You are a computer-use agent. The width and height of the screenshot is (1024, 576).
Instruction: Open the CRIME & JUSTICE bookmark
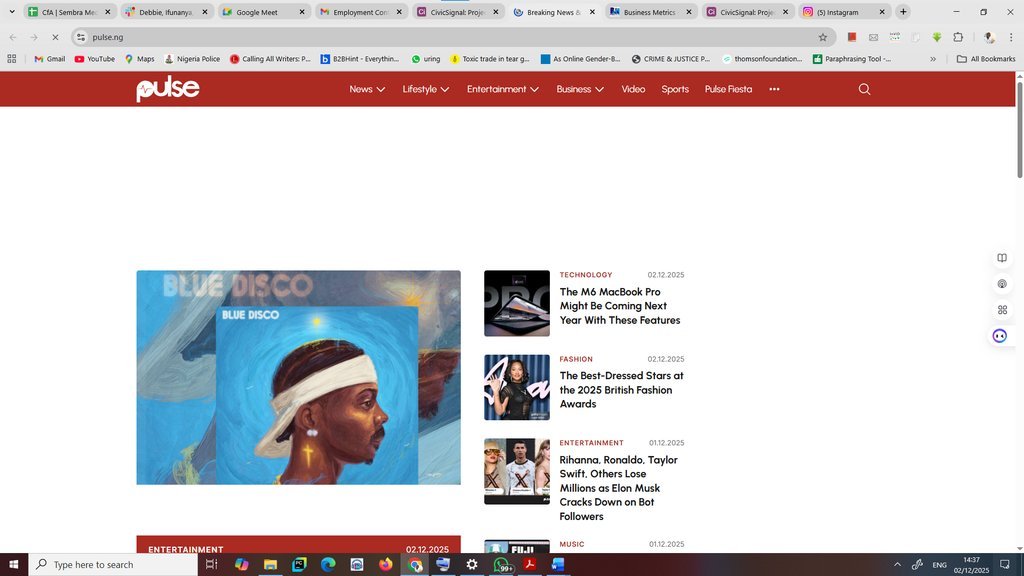click(671, 59)
